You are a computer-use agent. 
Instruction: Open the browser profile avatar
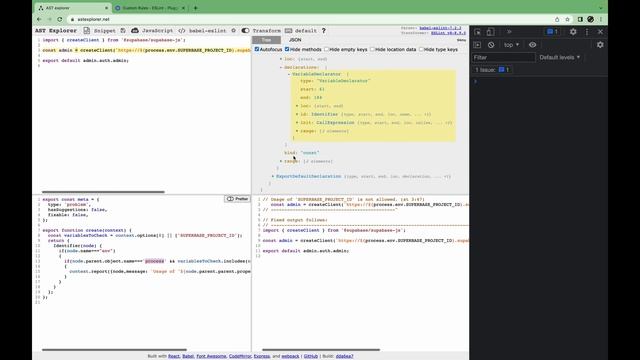pyautogui.click(x=590, y=19)
